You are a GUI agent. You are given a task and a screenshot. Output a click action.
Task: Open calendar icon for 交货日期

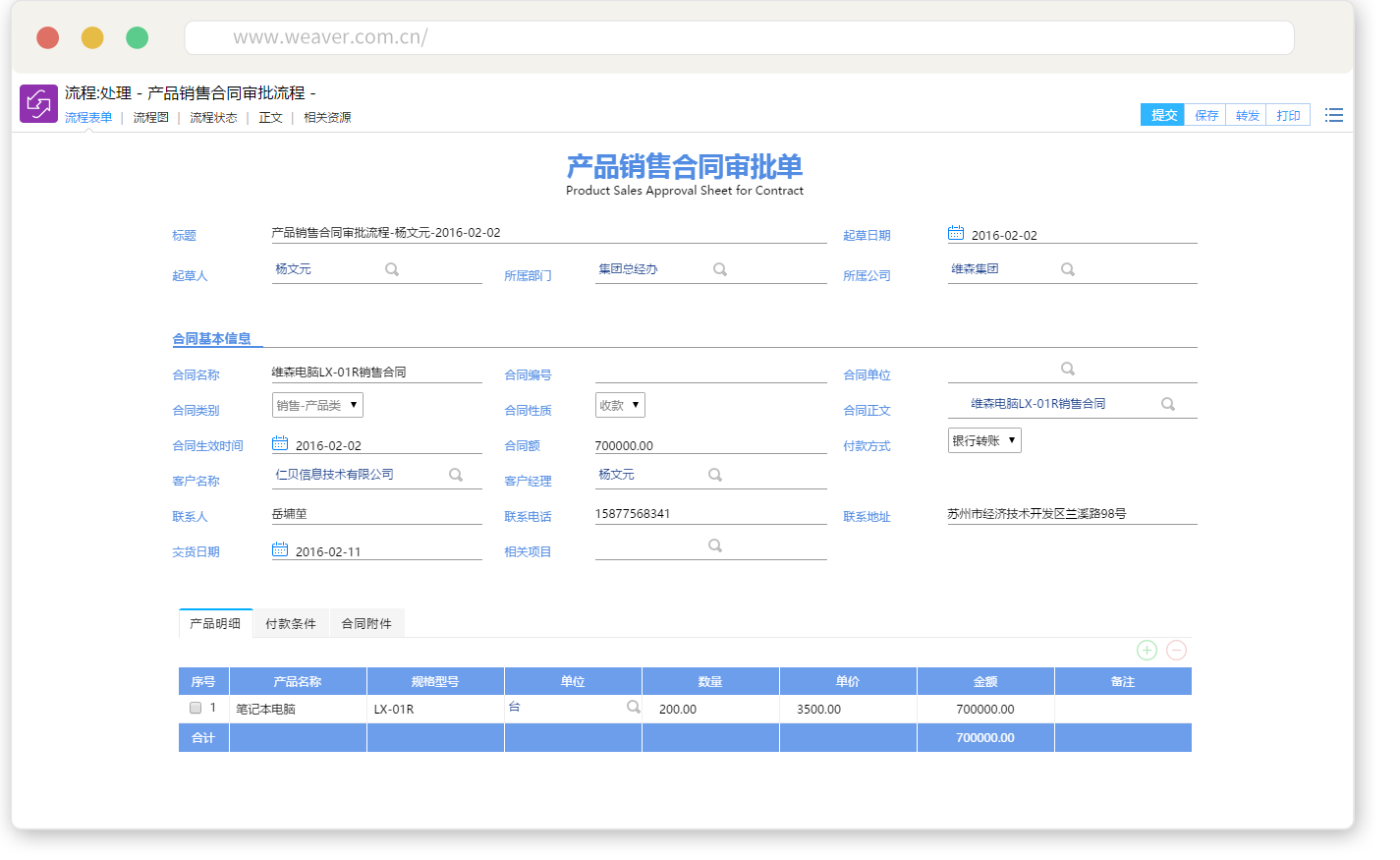[x=280, y=550]
